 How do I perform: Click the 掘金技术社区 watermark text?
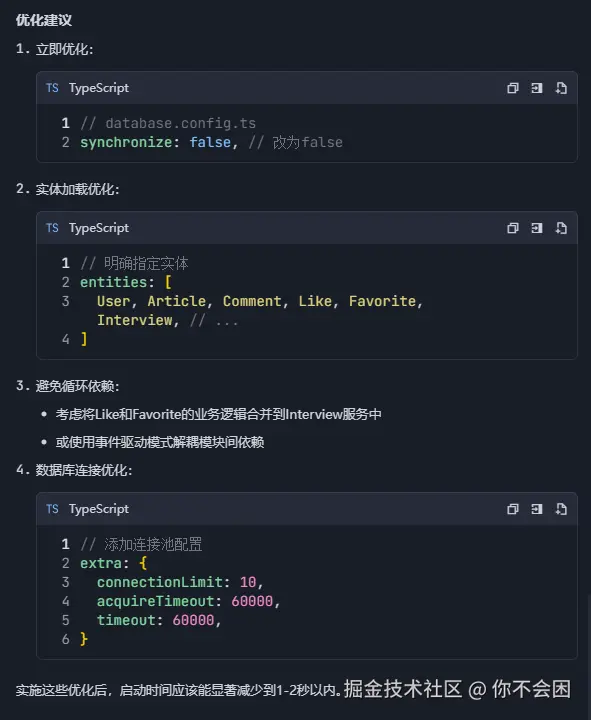point(403,689)
